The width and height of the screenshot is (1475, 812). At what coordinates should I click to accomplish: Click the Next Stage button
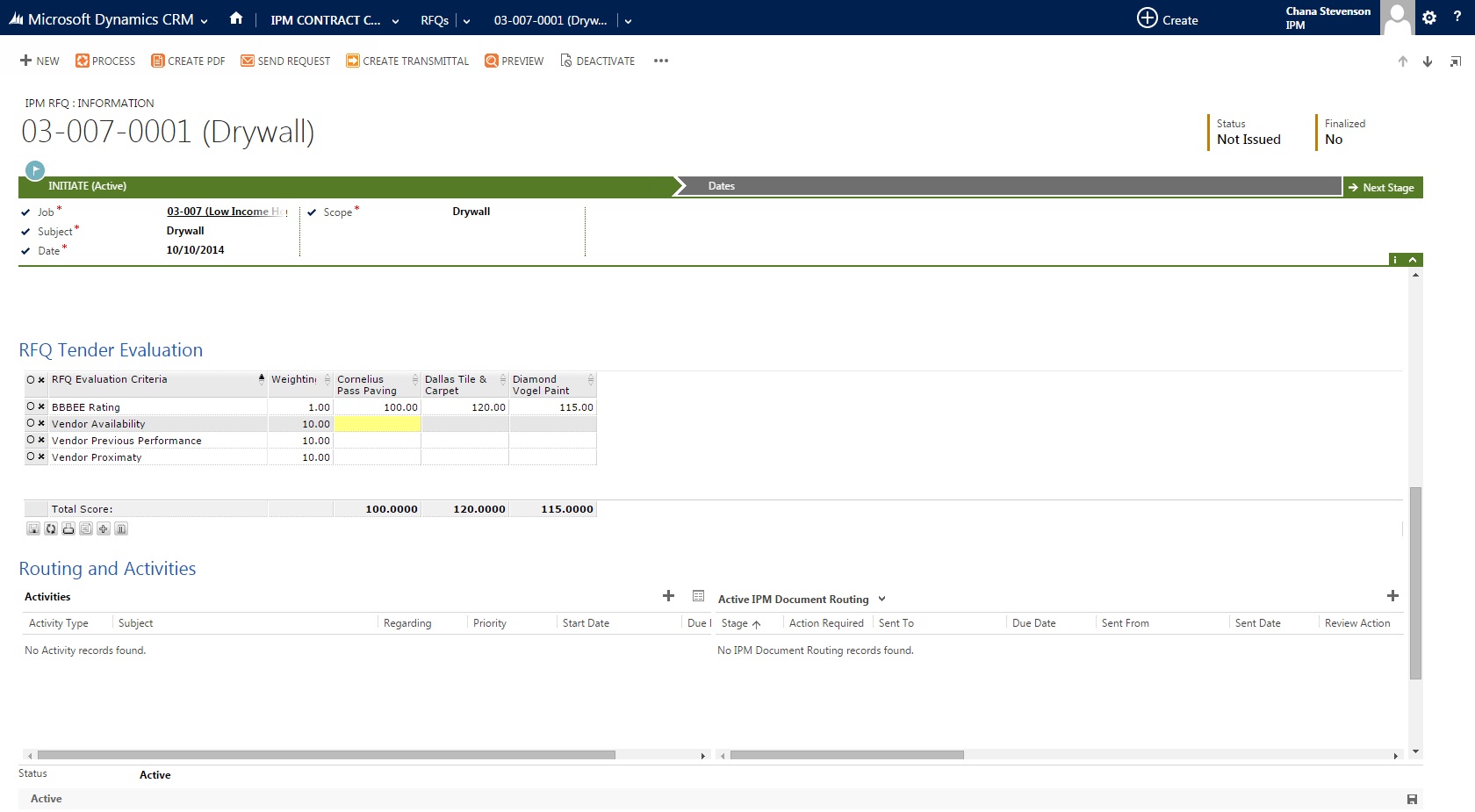pos(1383,187)
